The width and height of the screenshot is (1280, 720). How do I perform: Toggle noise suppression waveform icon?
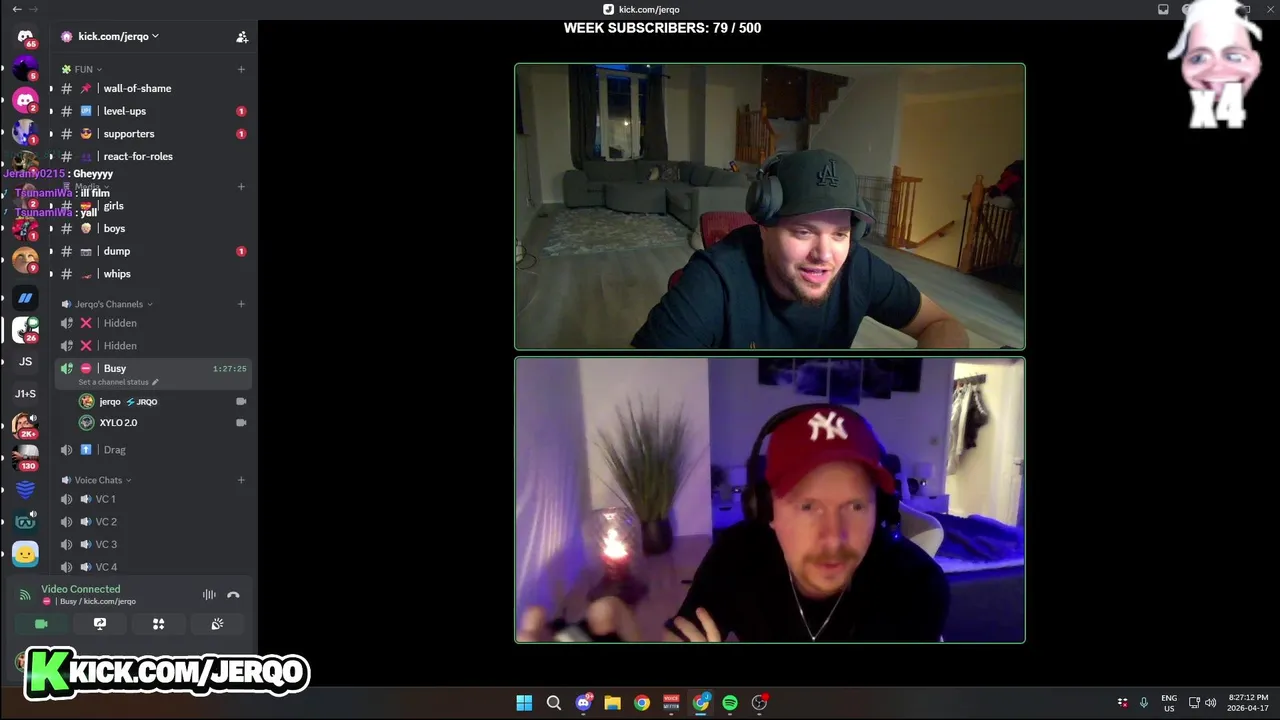tap(209, 595)
